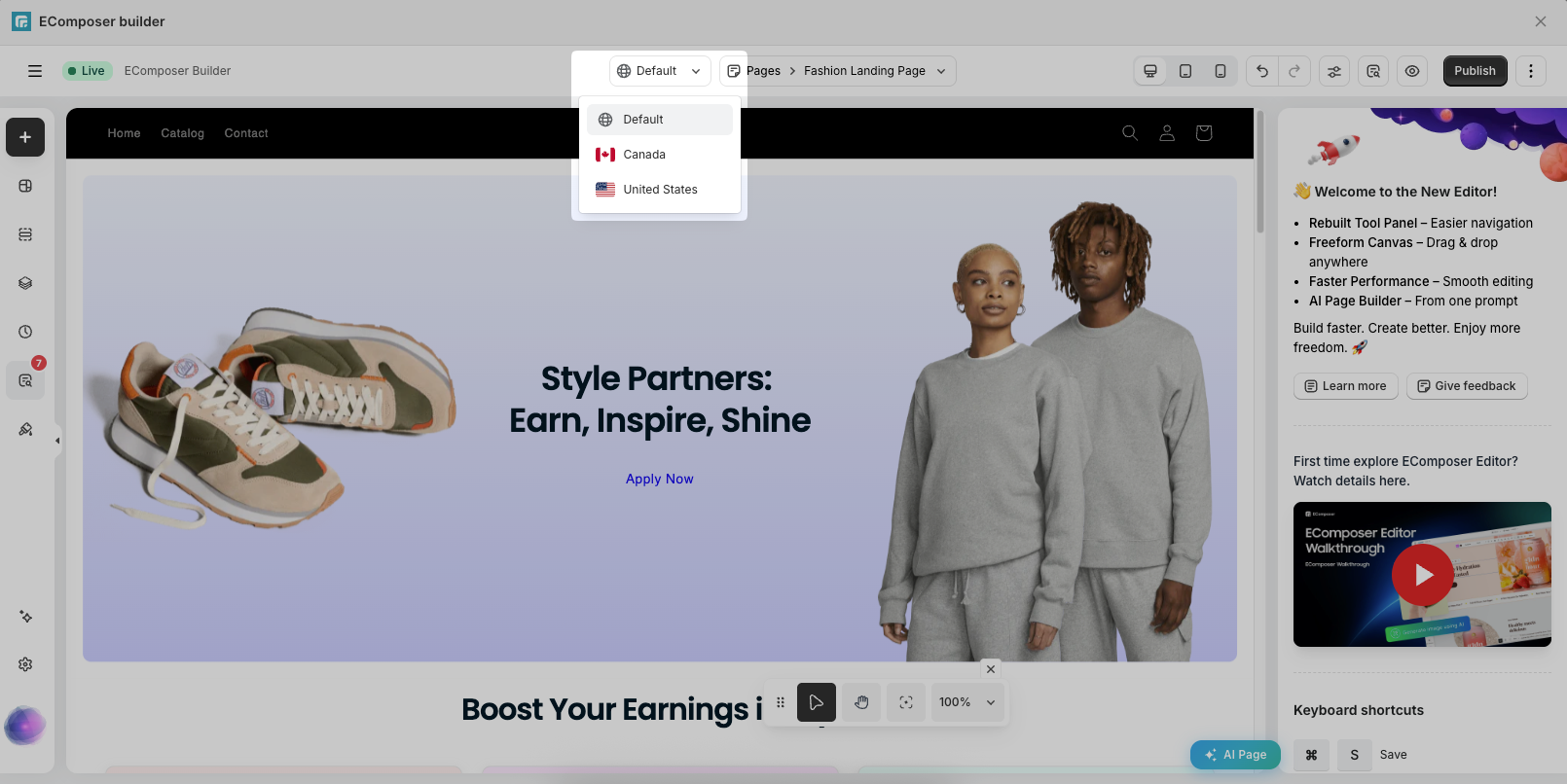Toggle the preview eye icon

pyautogui.click(x=1412, y=71)
